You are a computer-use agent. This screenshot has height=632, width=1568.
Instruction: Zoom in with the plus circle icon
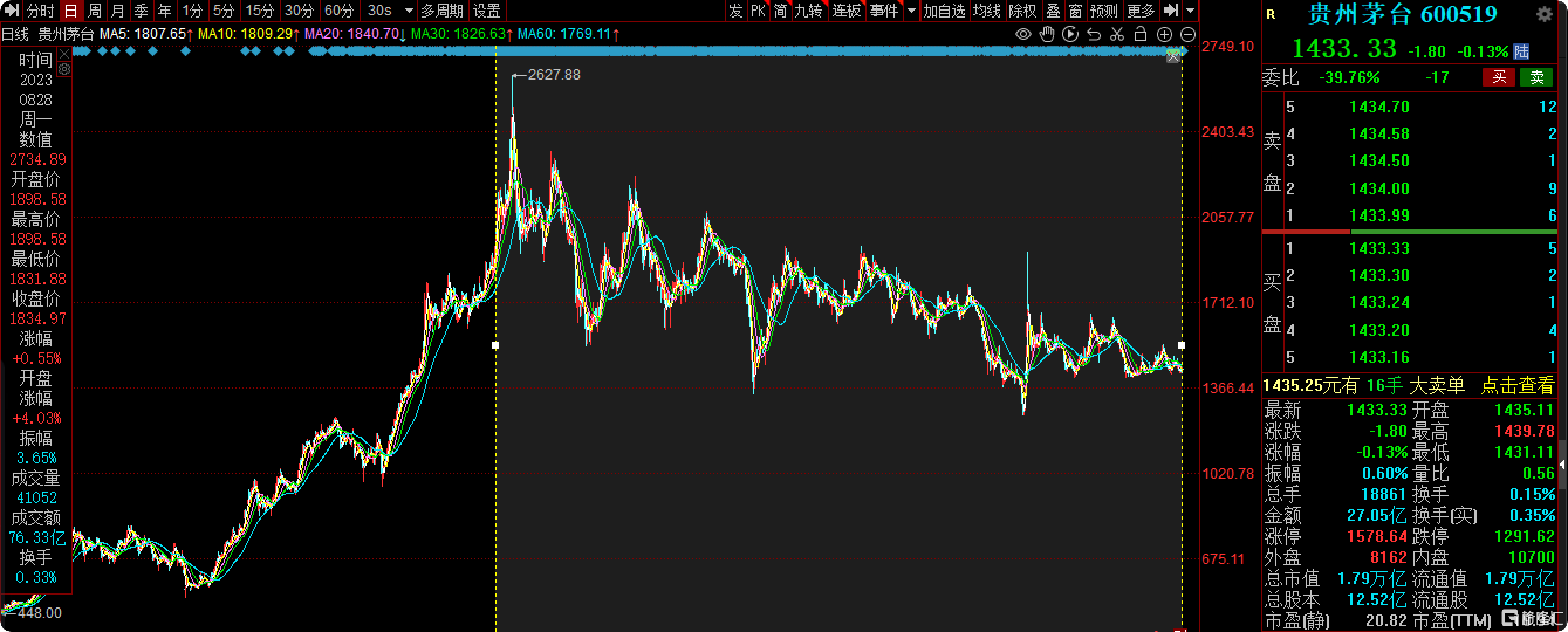1164,35
